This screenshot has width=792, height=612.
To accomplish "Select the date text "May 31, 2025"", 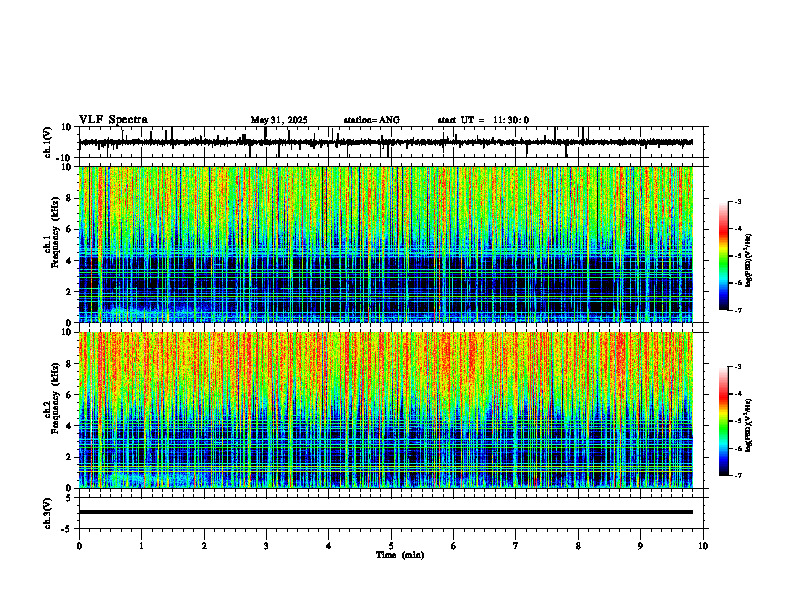I will (279, 120).
